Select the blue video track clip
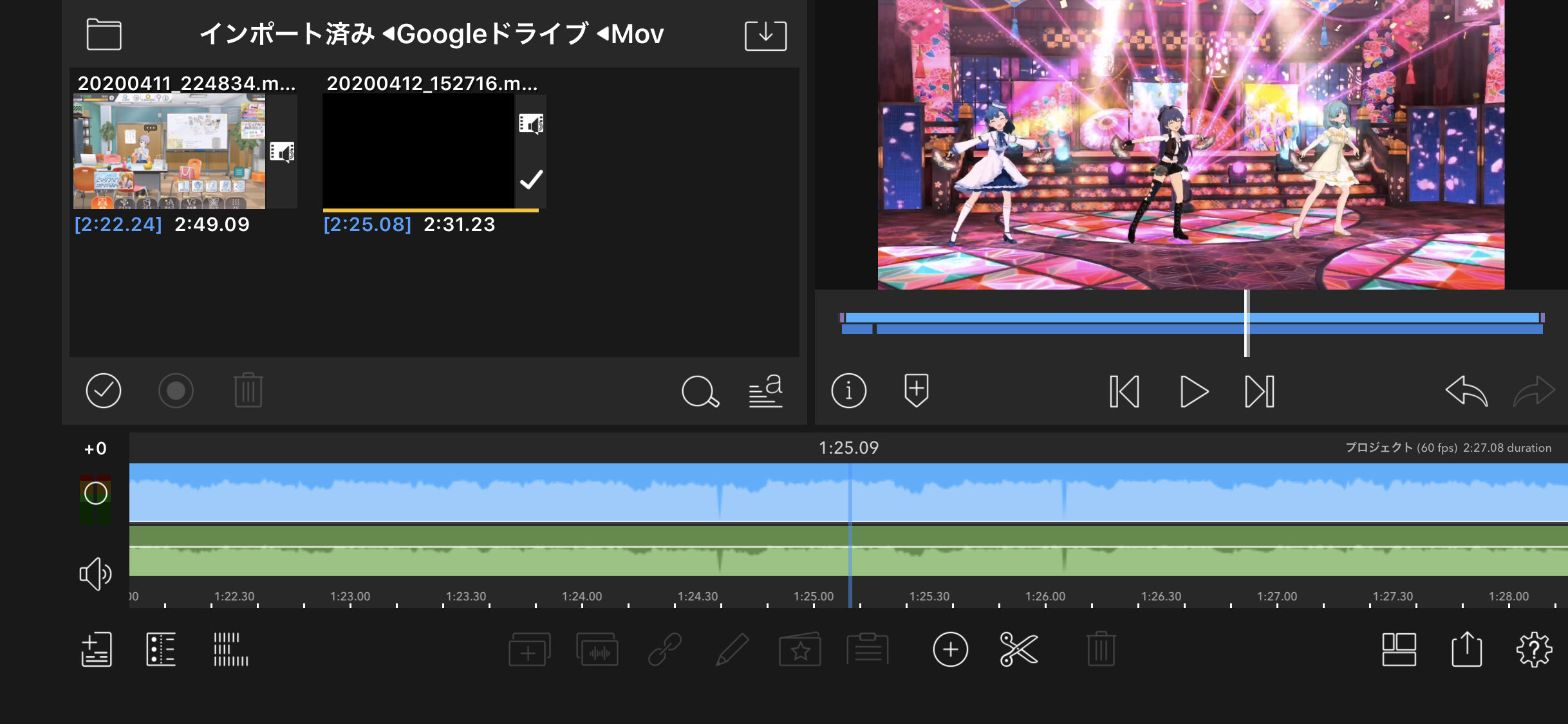1568x724 pixels. point(848,492)
